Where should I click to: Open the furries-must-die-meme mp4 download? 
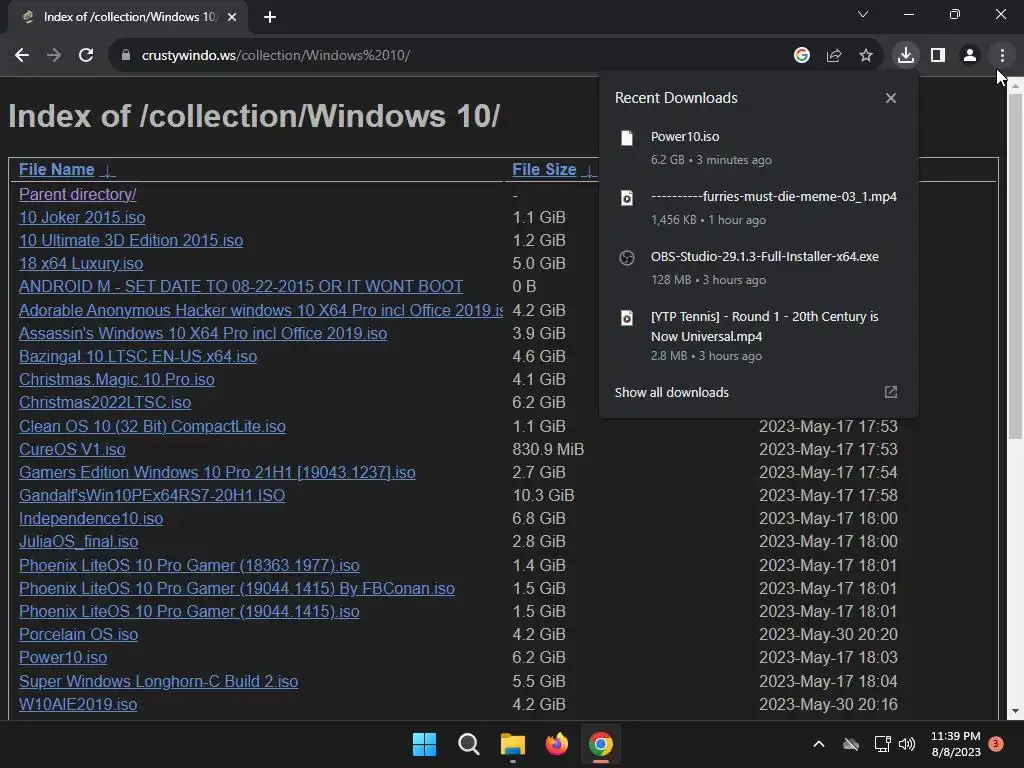[758, 208]
